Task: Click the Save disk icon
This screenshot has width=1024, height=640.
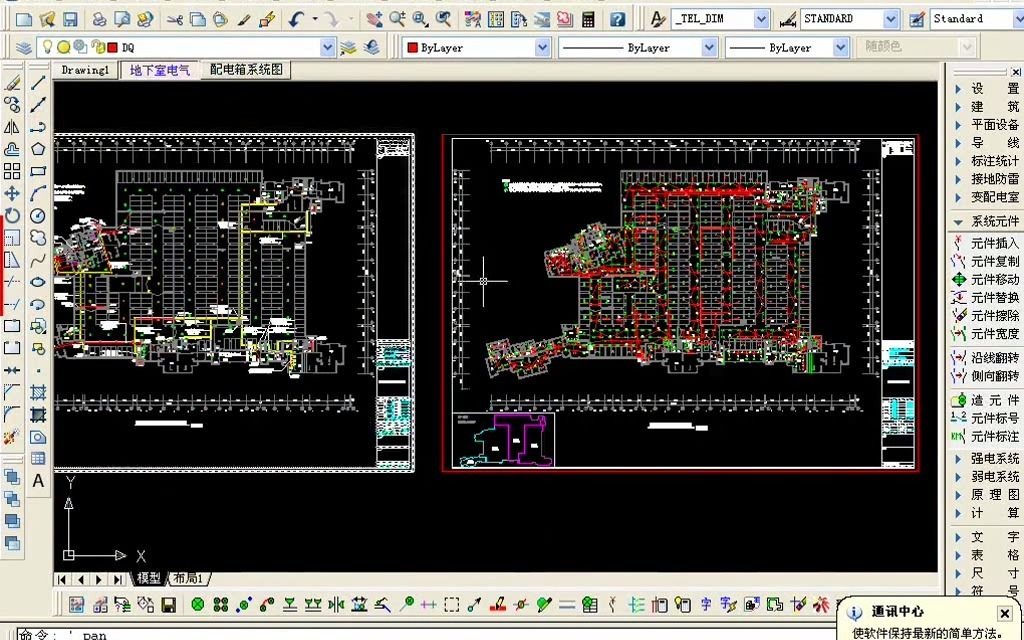Action: (x=70, y=20)
